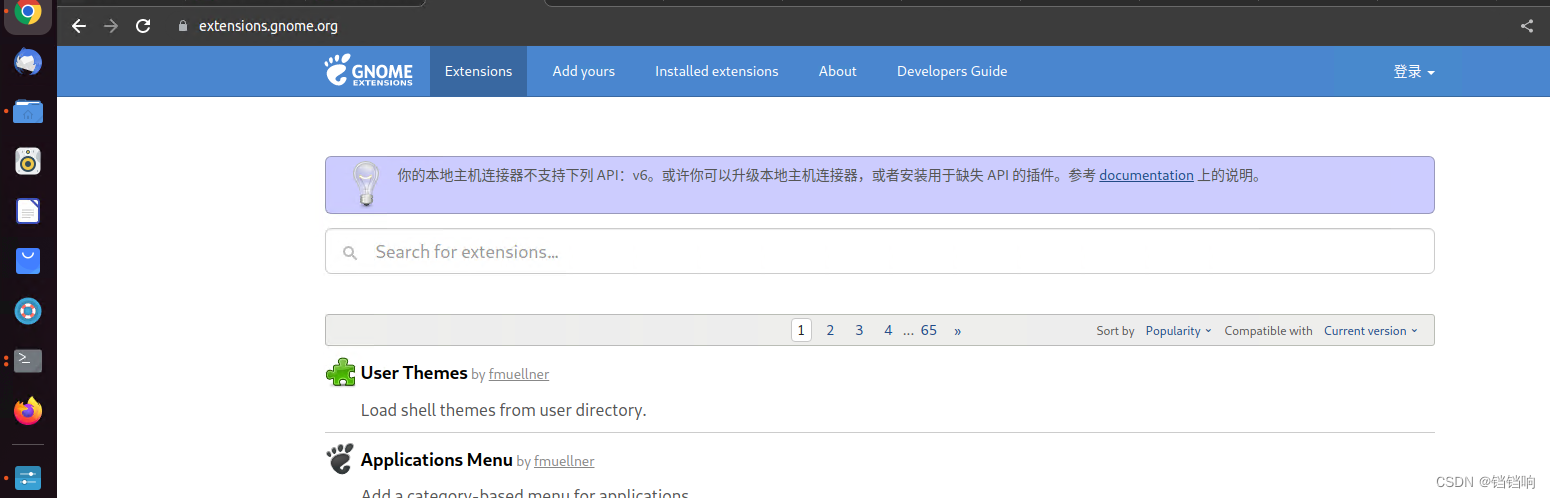Launch LibreOffice Writer from the dock

28,211
